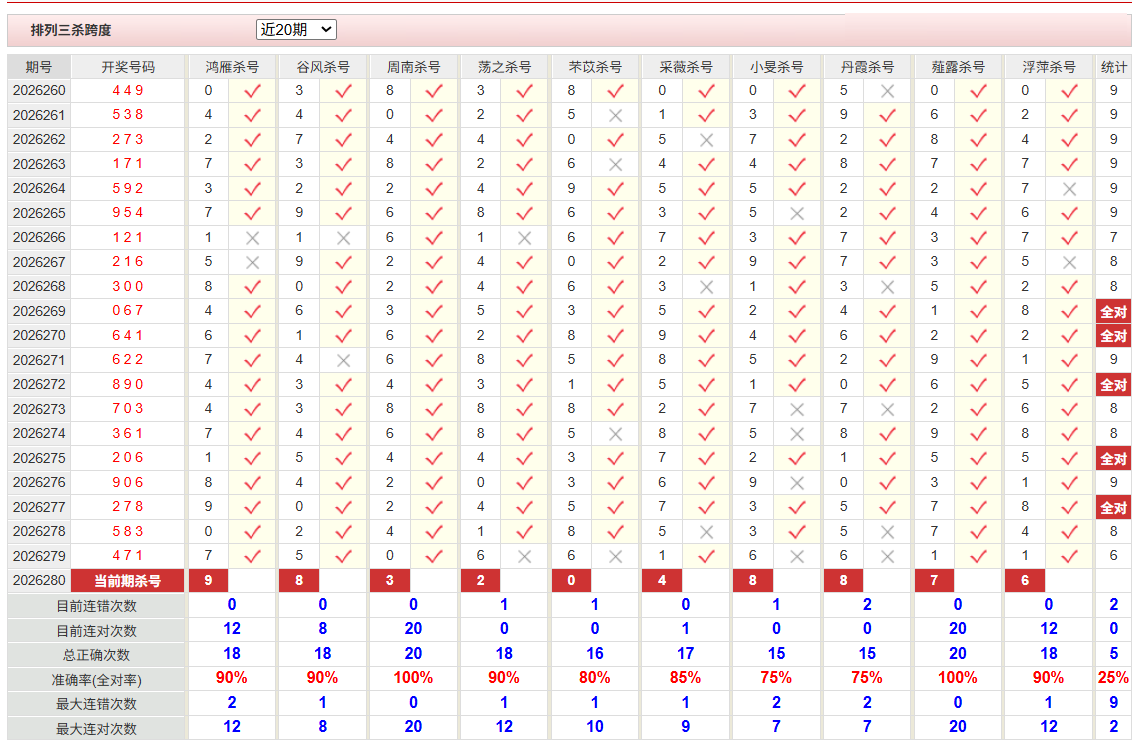The height and width of the screenshot is (748, 1143).
Task: Click the 荡之杀号 column header
Action: click(504, 67)
